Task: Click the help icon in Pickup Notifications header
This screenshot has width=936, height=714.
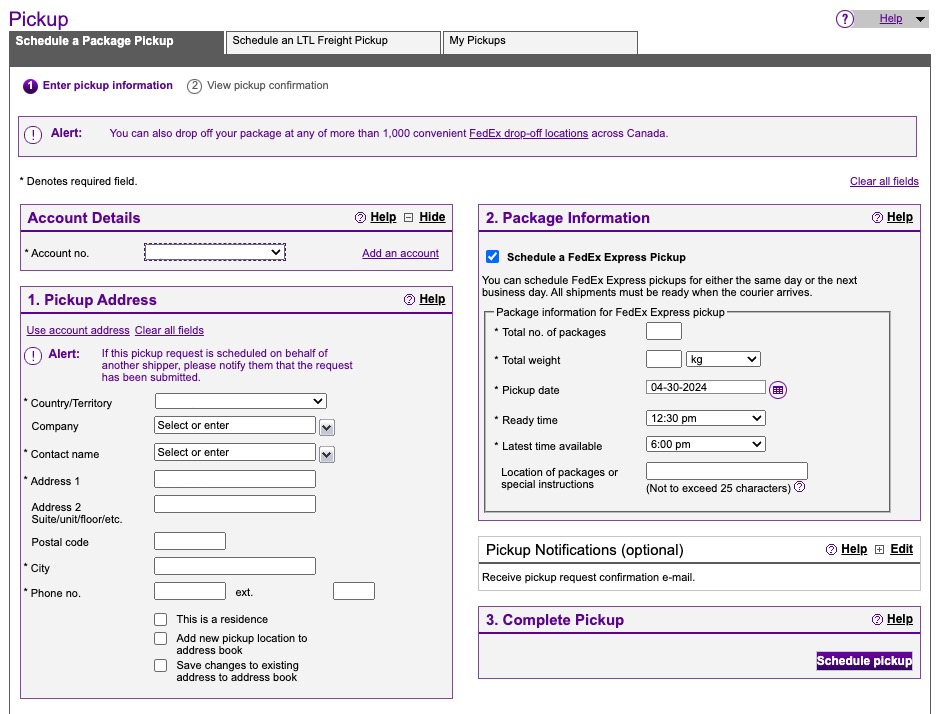Action: click(x=831, y=549)
